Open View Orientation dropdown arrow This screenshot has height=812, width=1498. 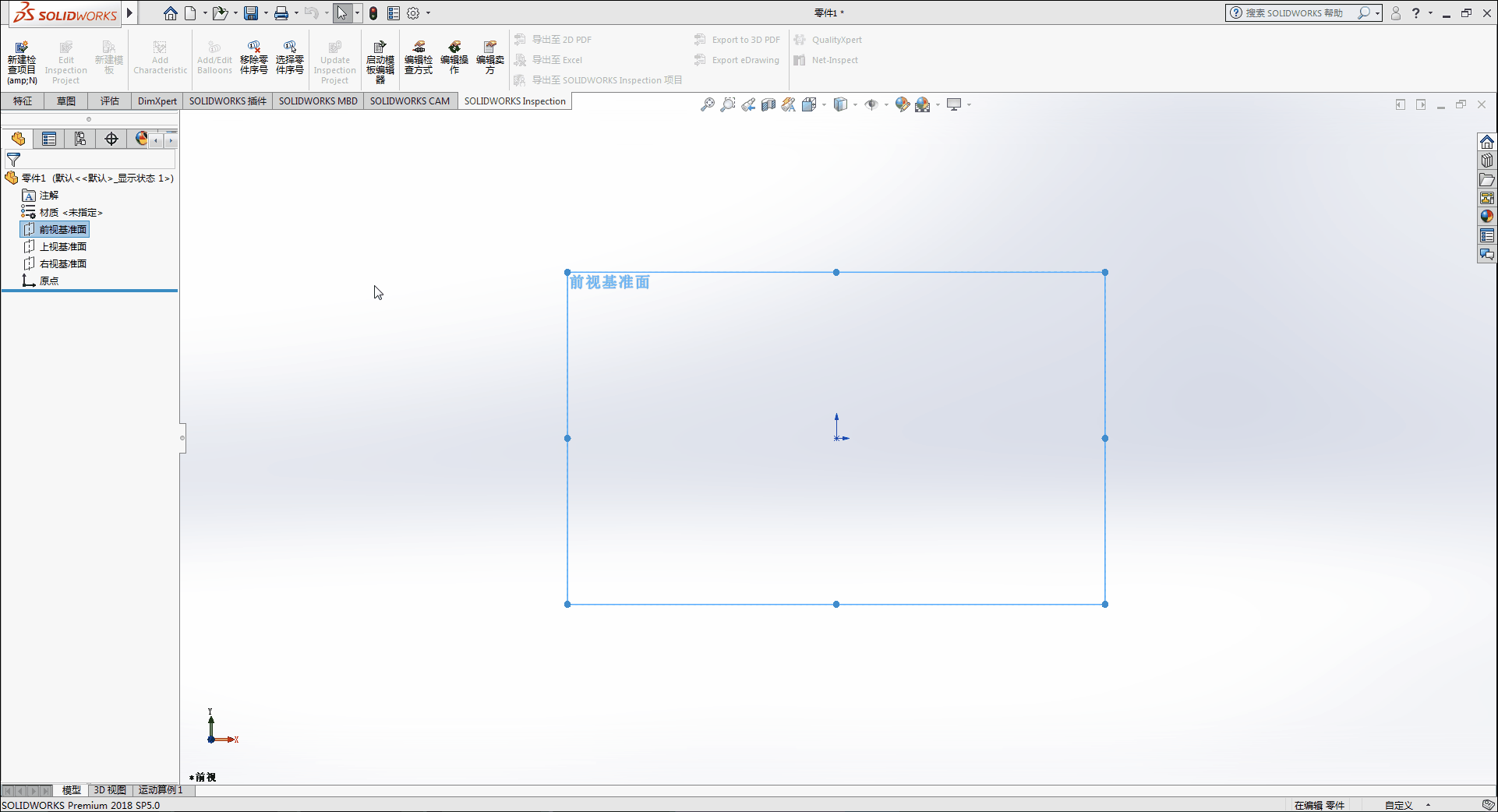click(x=824, y=104)
